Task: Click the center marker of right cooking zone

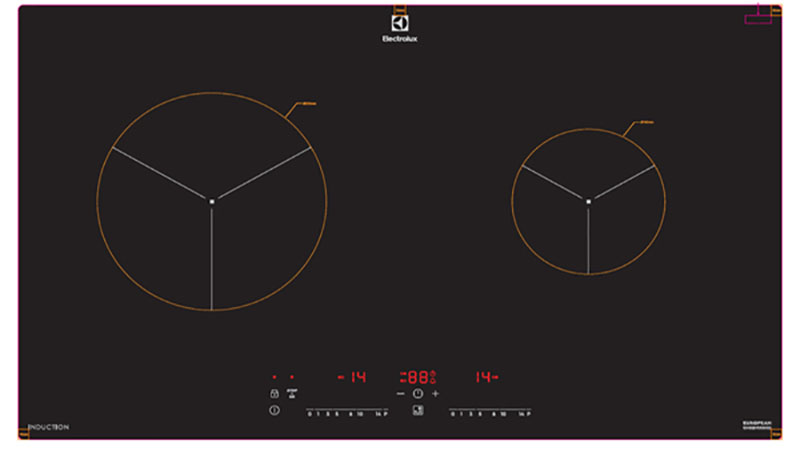Action: point(588,201)
